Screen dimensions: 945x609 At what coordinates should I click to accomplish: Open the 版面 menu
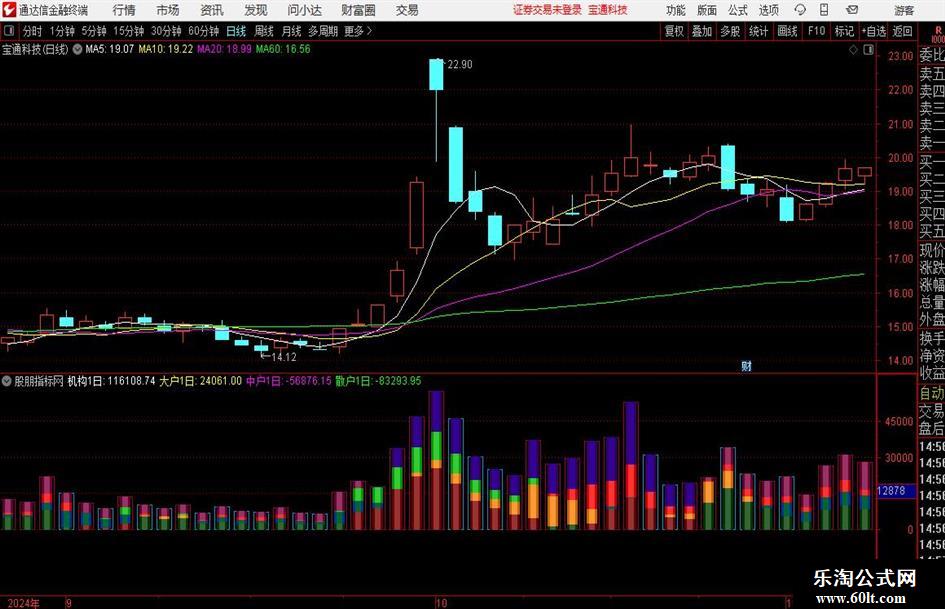[706, 10]
